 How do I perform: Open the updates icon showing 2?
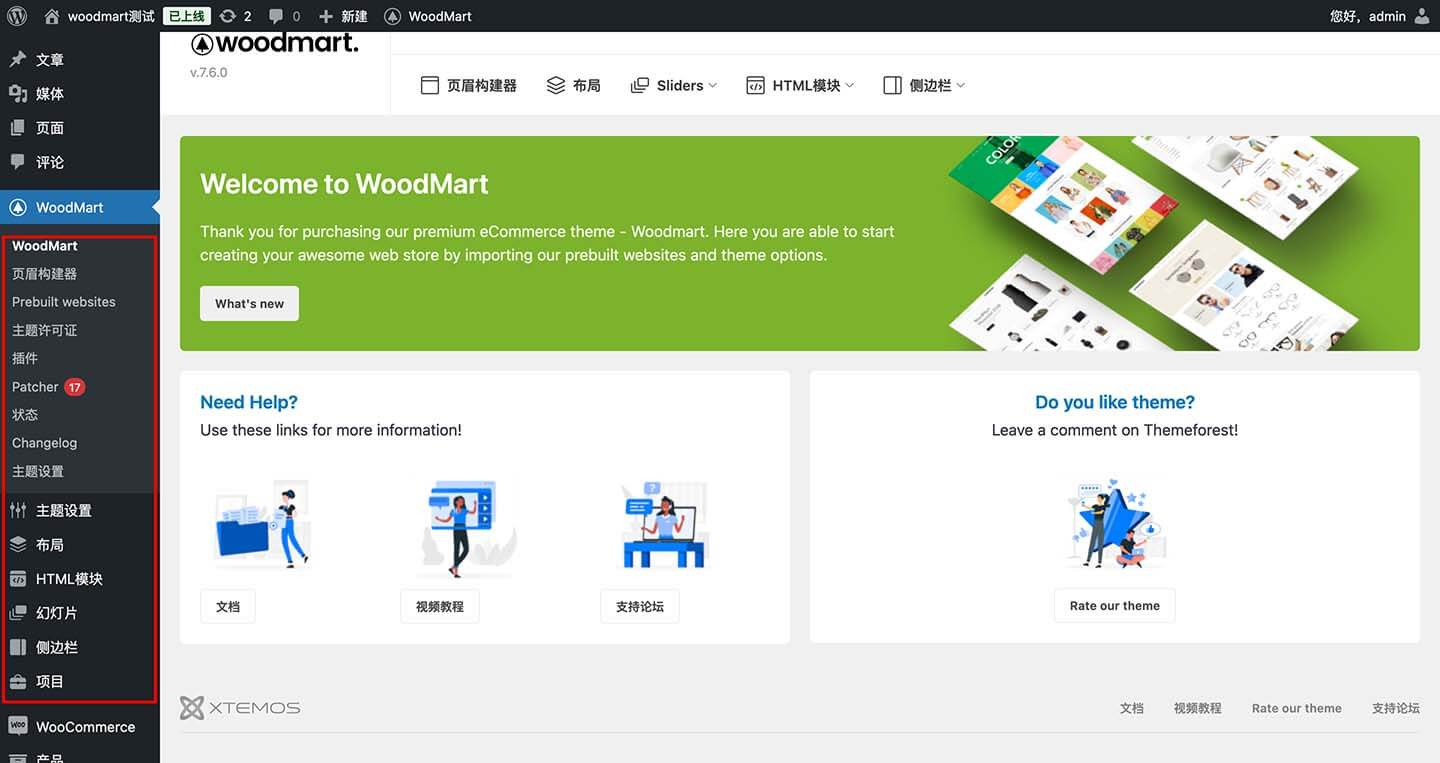[228, 16]
